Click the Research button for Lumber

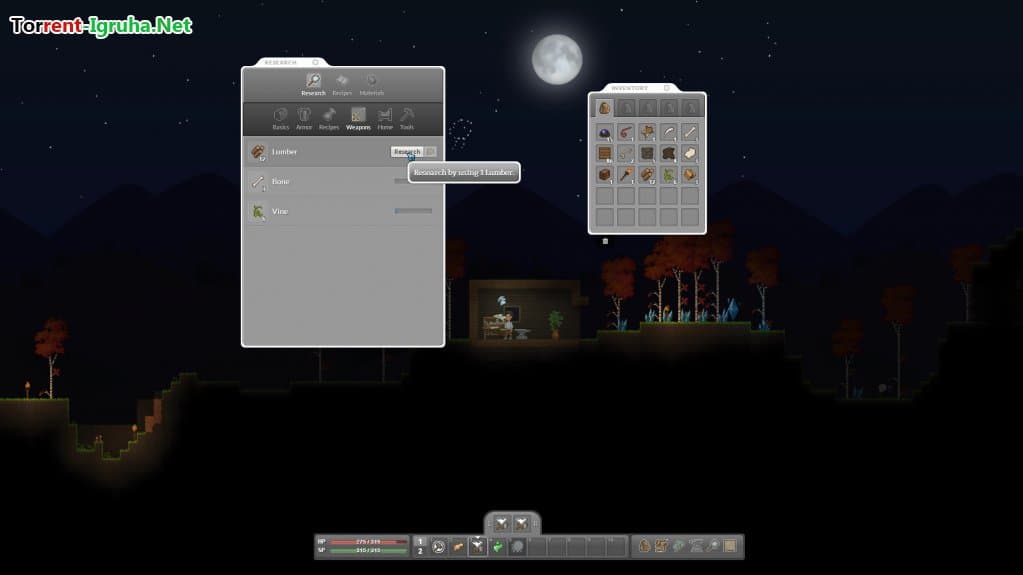coord(407,152)
